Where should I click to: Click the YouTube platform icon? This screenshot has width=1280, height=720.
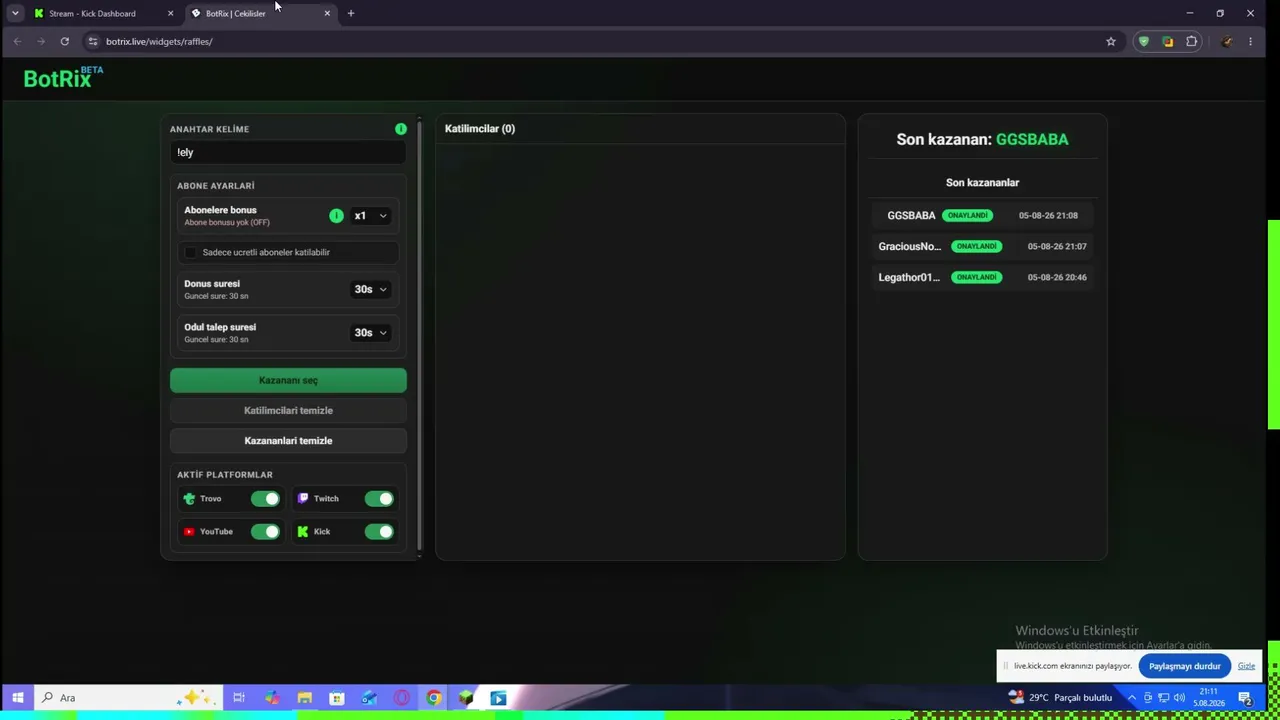tap(189, 532)
